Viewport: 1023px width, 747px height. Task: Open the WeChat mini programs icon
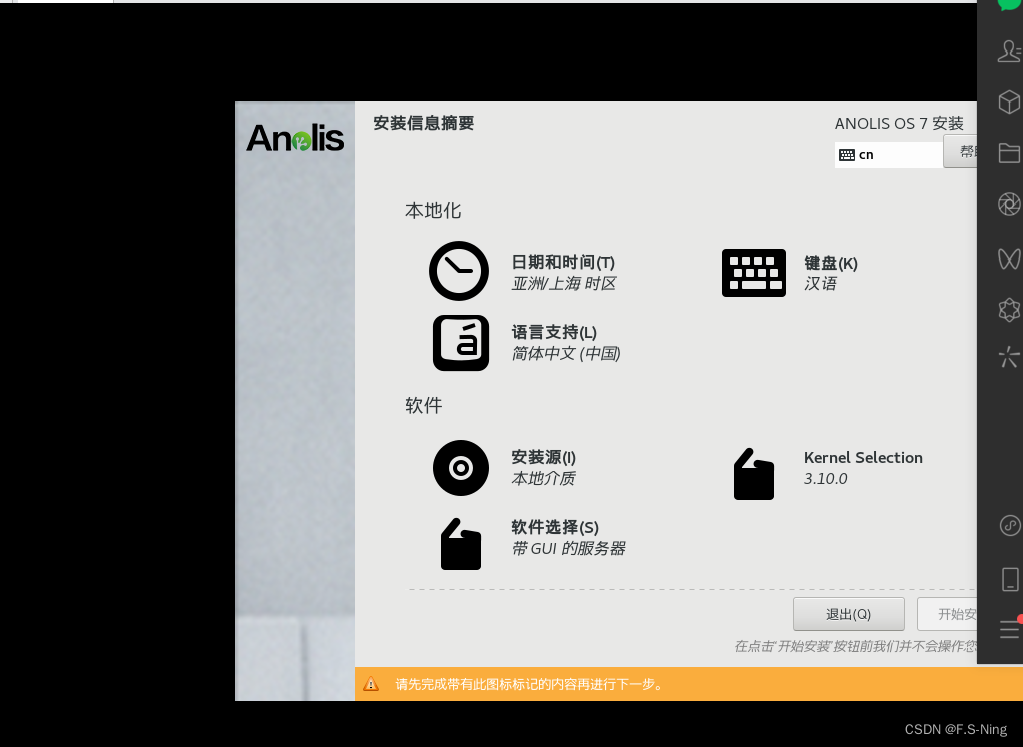point(1010,525)
